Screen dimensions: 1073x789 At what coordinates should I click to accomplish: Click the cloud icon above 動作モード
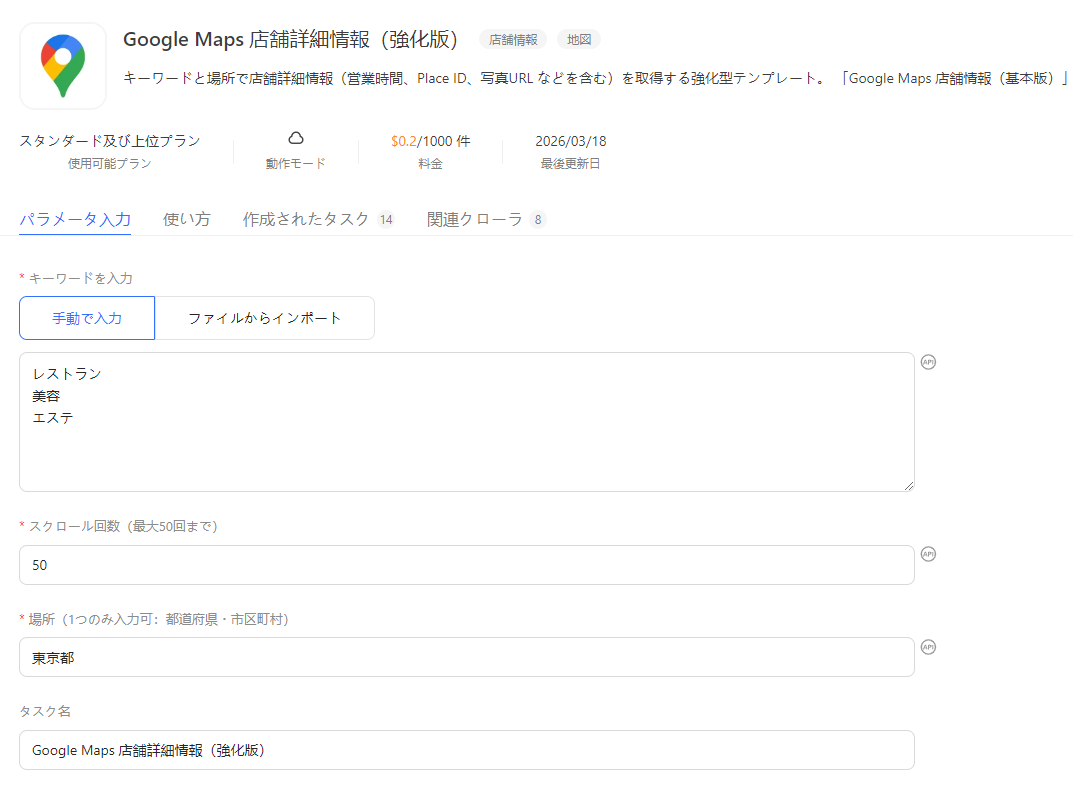click(295, 138)
